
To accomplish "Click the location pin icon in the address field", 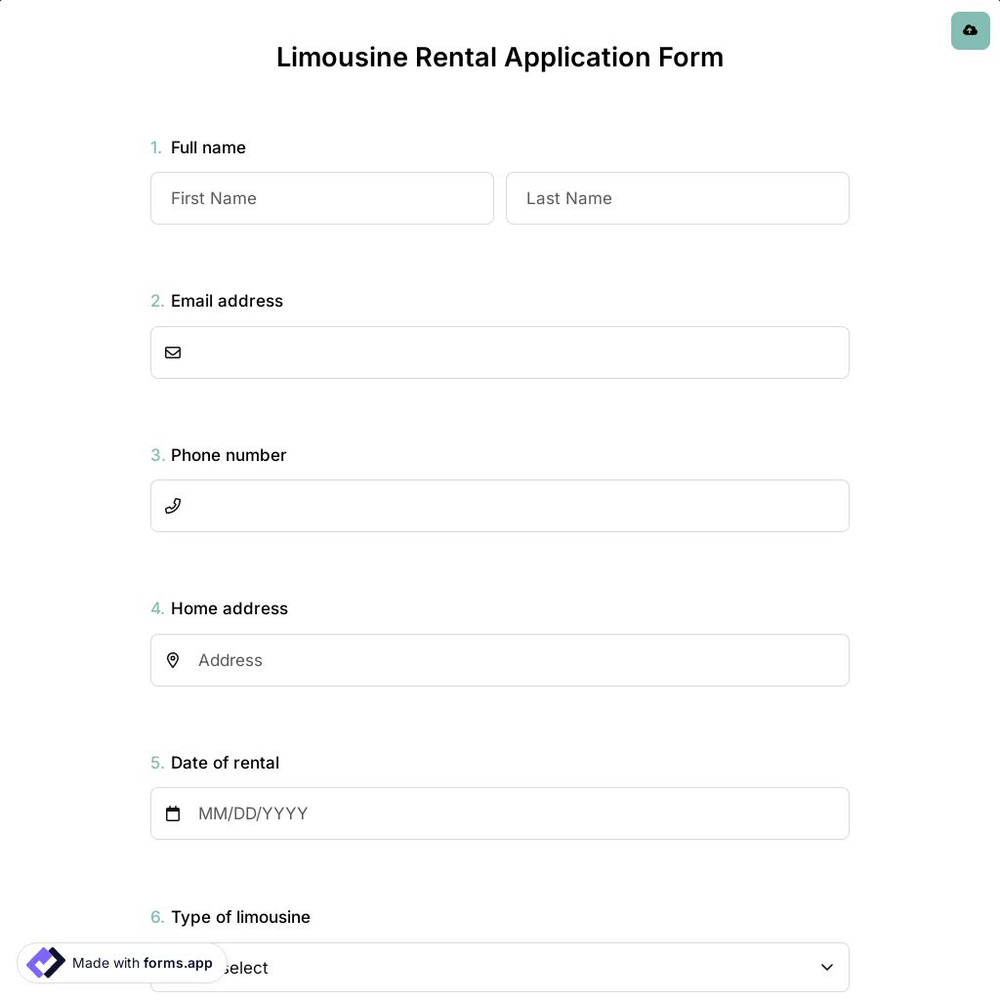I will click(173, 660).
